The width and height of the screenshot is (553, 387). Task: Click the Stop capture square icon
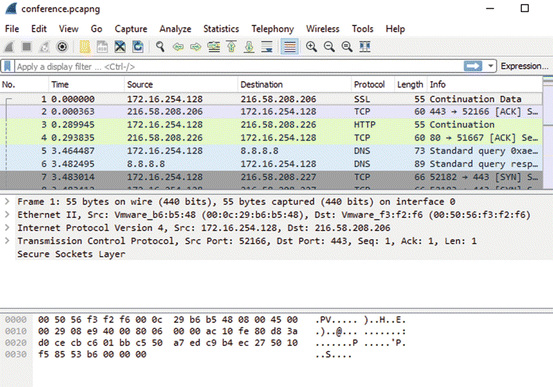26,47
